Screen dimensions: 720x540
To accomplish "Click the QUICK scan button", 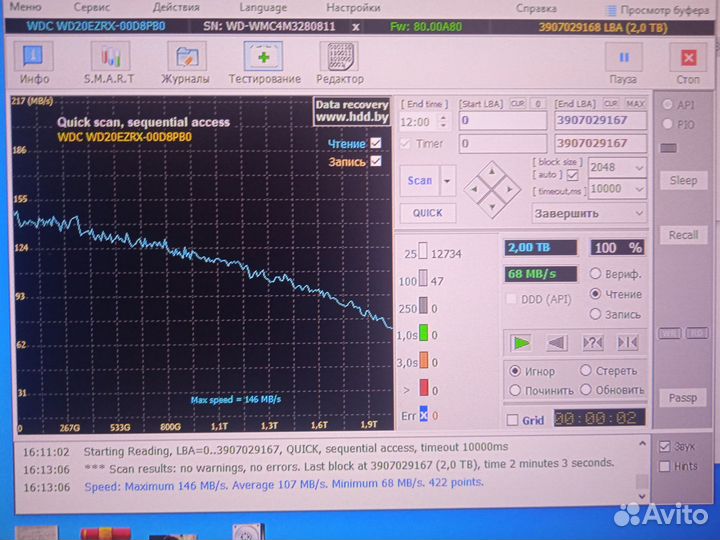I will pos(427,213).
